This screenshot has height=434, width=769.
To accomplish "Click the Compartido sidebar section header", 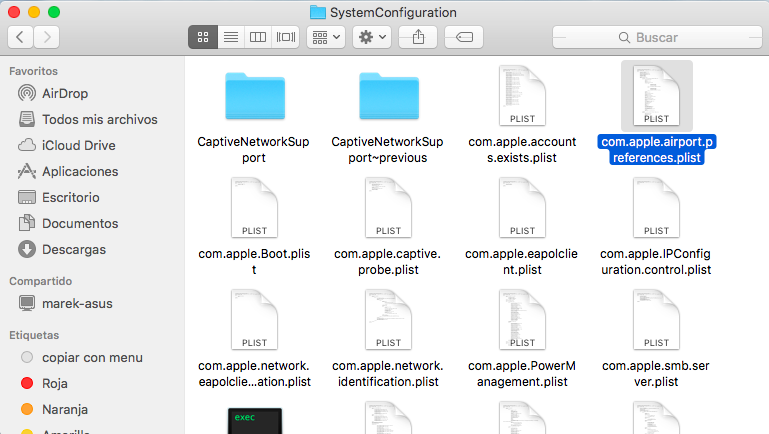I will [x=41, y=281].
